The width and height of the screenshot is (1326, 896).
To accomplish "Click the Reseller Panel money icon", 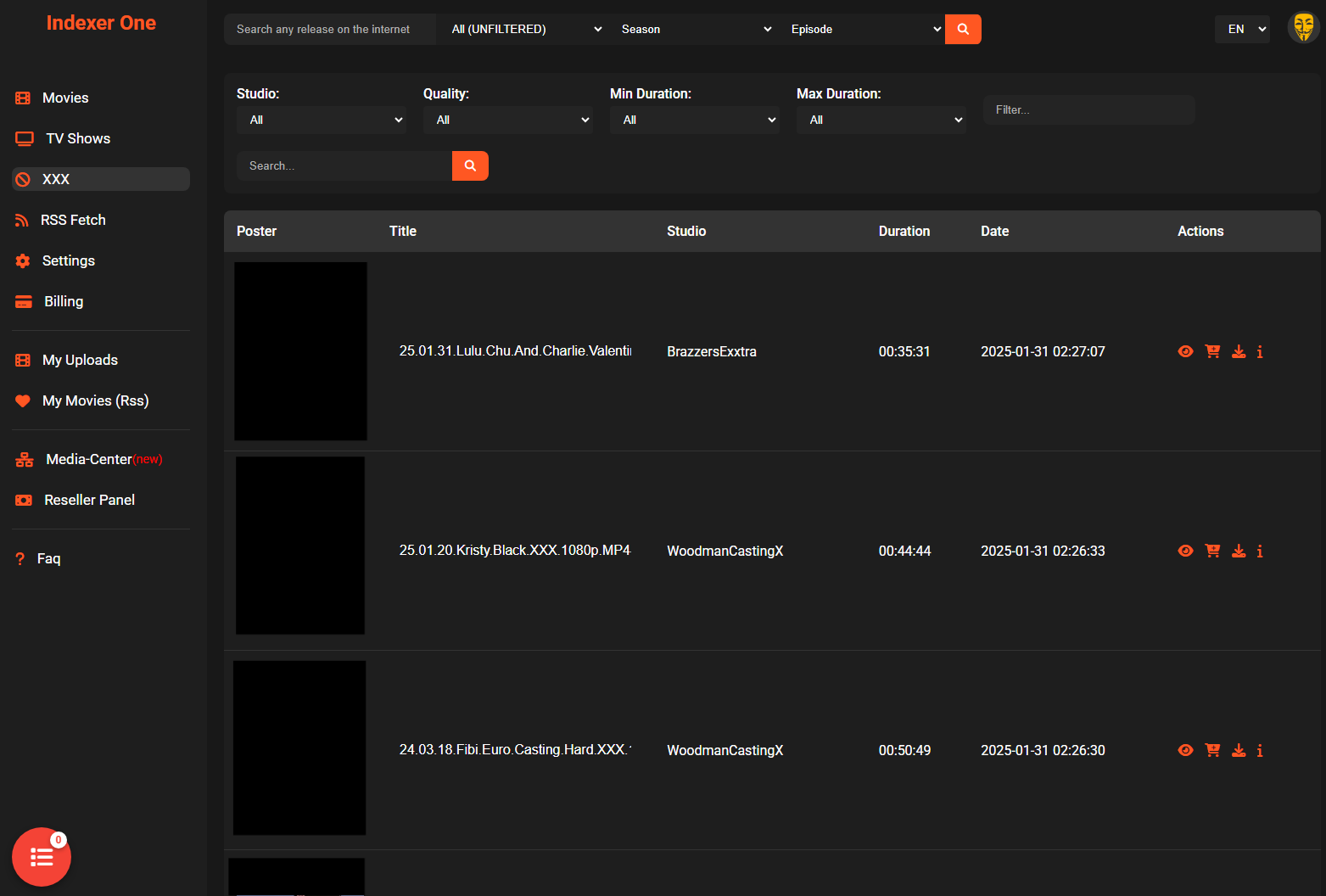I will [24, 501].
